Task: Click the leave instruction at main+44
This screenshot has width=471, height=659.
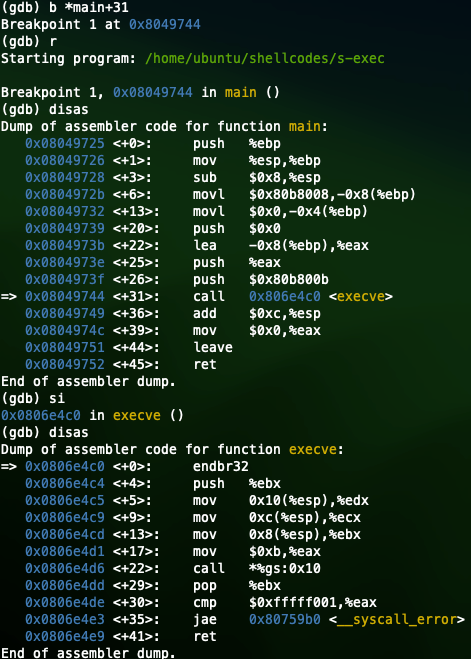Action: pyautogui.click(x=213, y=348)
